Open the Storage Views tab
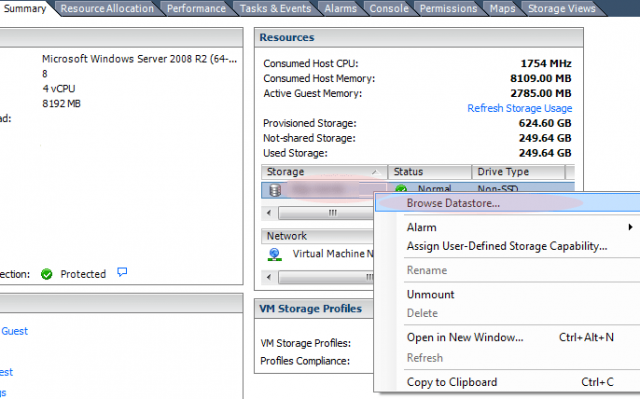This screenshot has width=640, height=399. point(562,9)
